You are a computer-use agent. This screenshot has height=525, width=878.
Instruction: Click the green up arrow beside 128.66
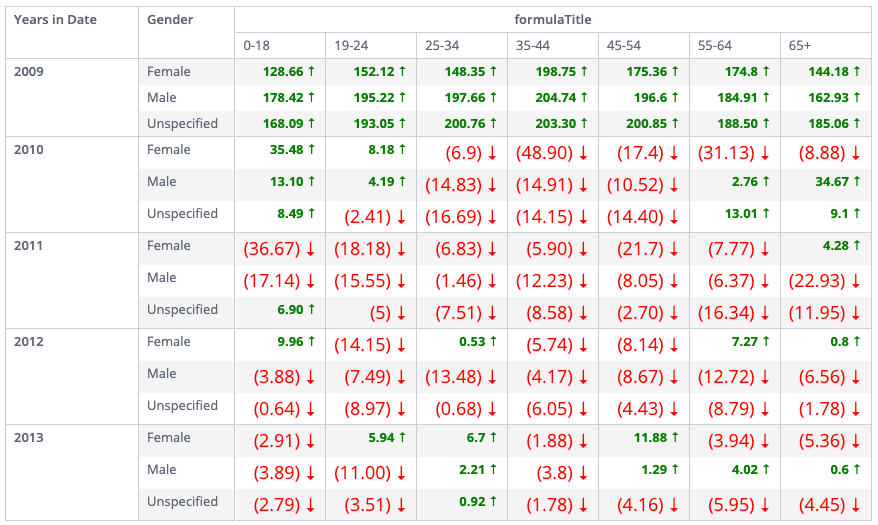pyautogui.click(x=311, y=72)
